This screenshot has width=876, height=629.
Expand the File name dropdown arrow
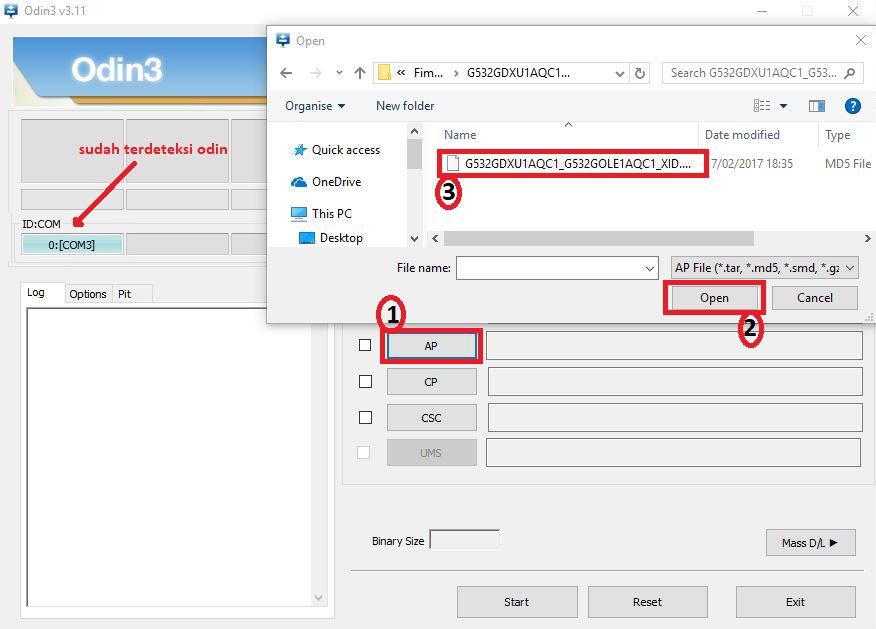[x=650, y=268]
